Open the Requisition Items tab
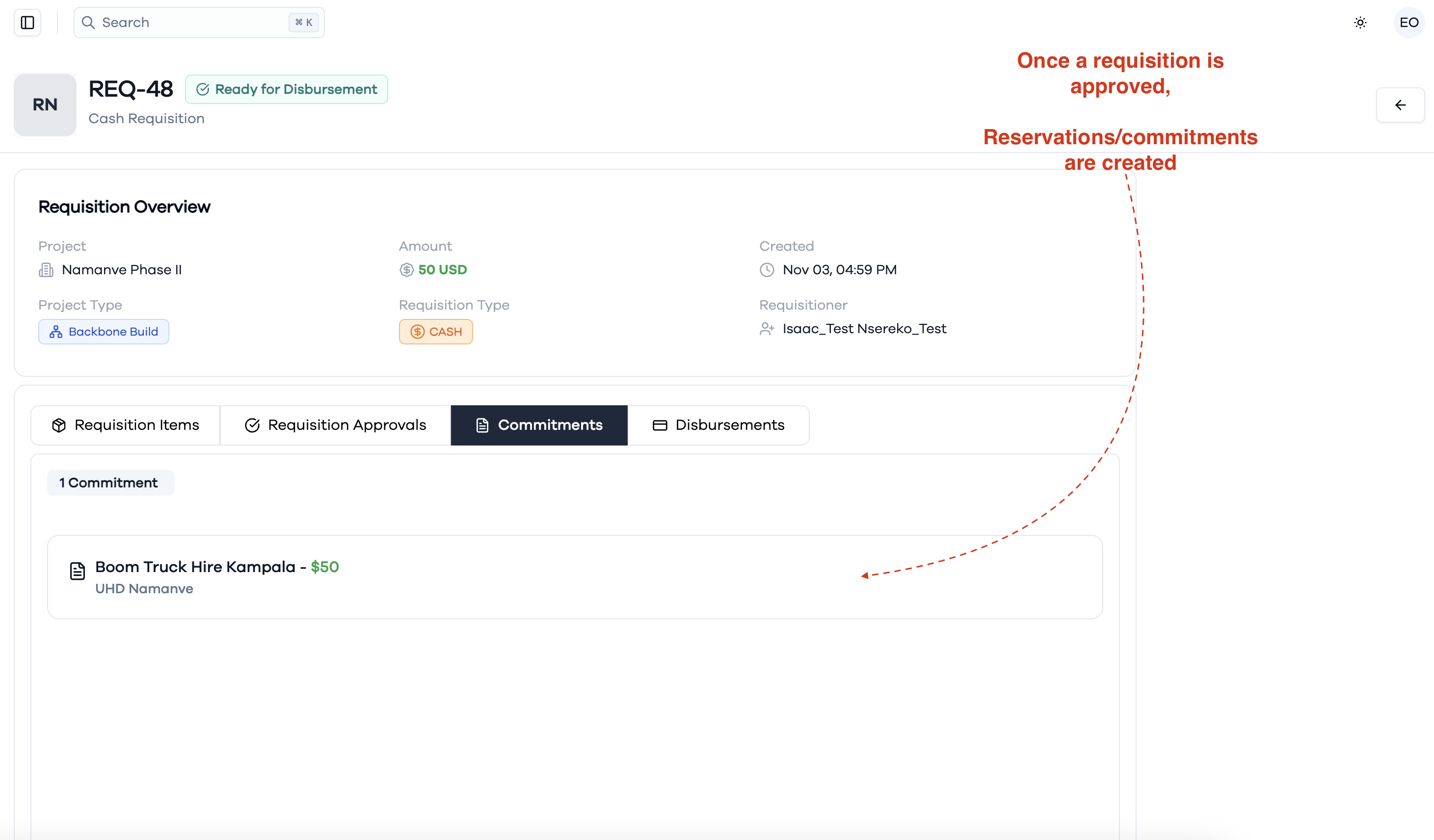 click(x=125, y=425)
